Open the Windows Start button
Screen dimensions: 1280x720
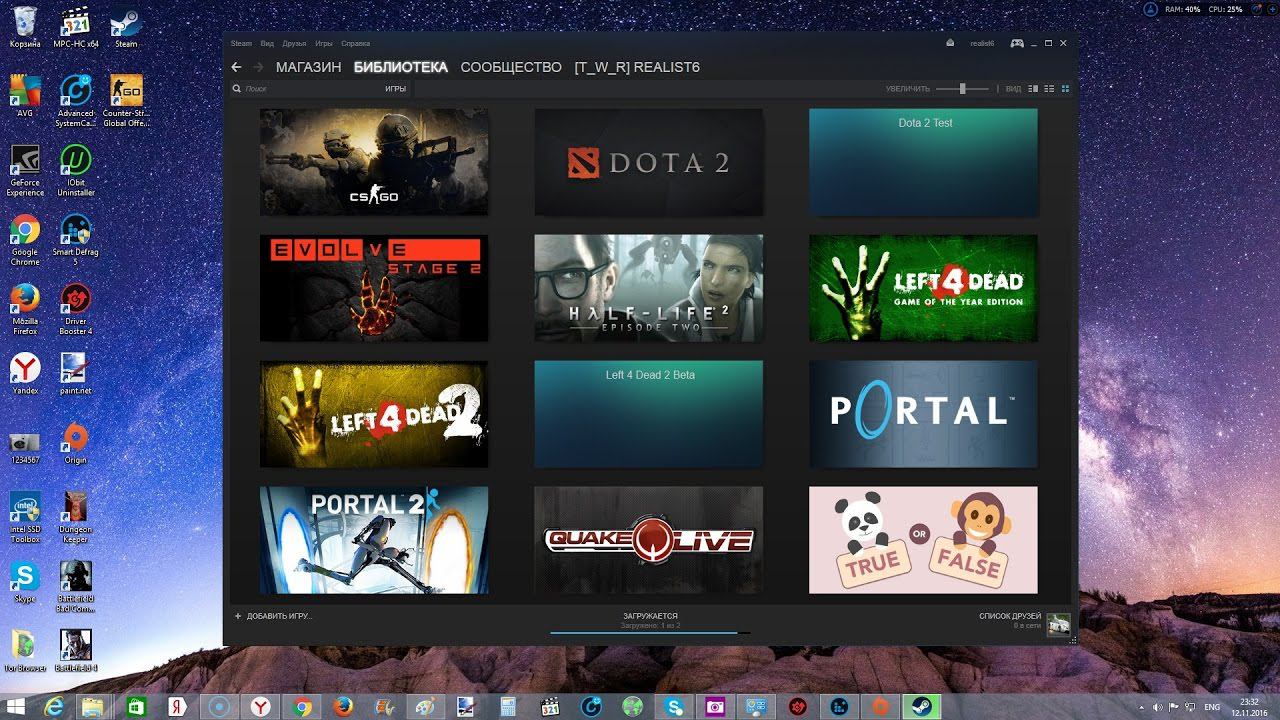(16, 706)
